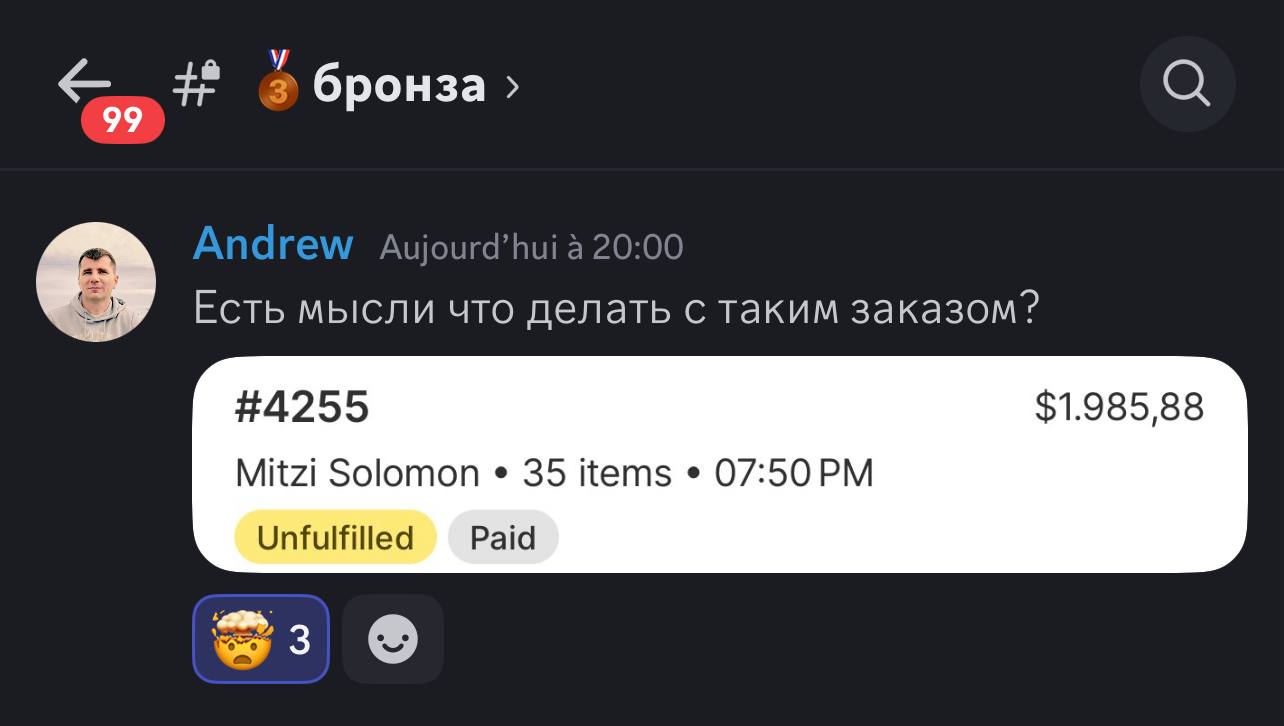This screenshot has height=726, width=1284.
Task: Click the reaction count 3
Action: (299, 639)
